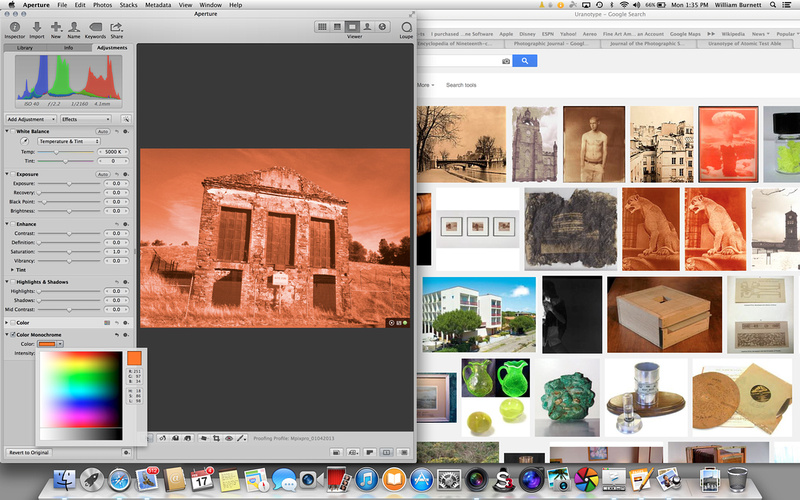Open the Temperature & Tint dropdown
This screenshot has width=800, height=500.
tap(68, 141)
